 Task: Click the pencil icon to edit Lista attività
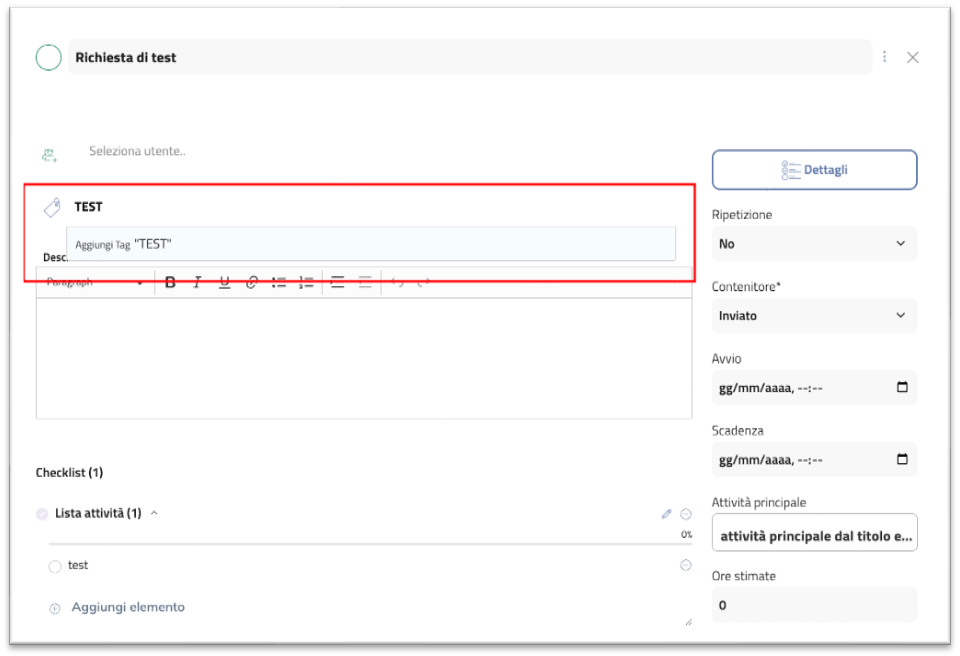click(667, 514)
